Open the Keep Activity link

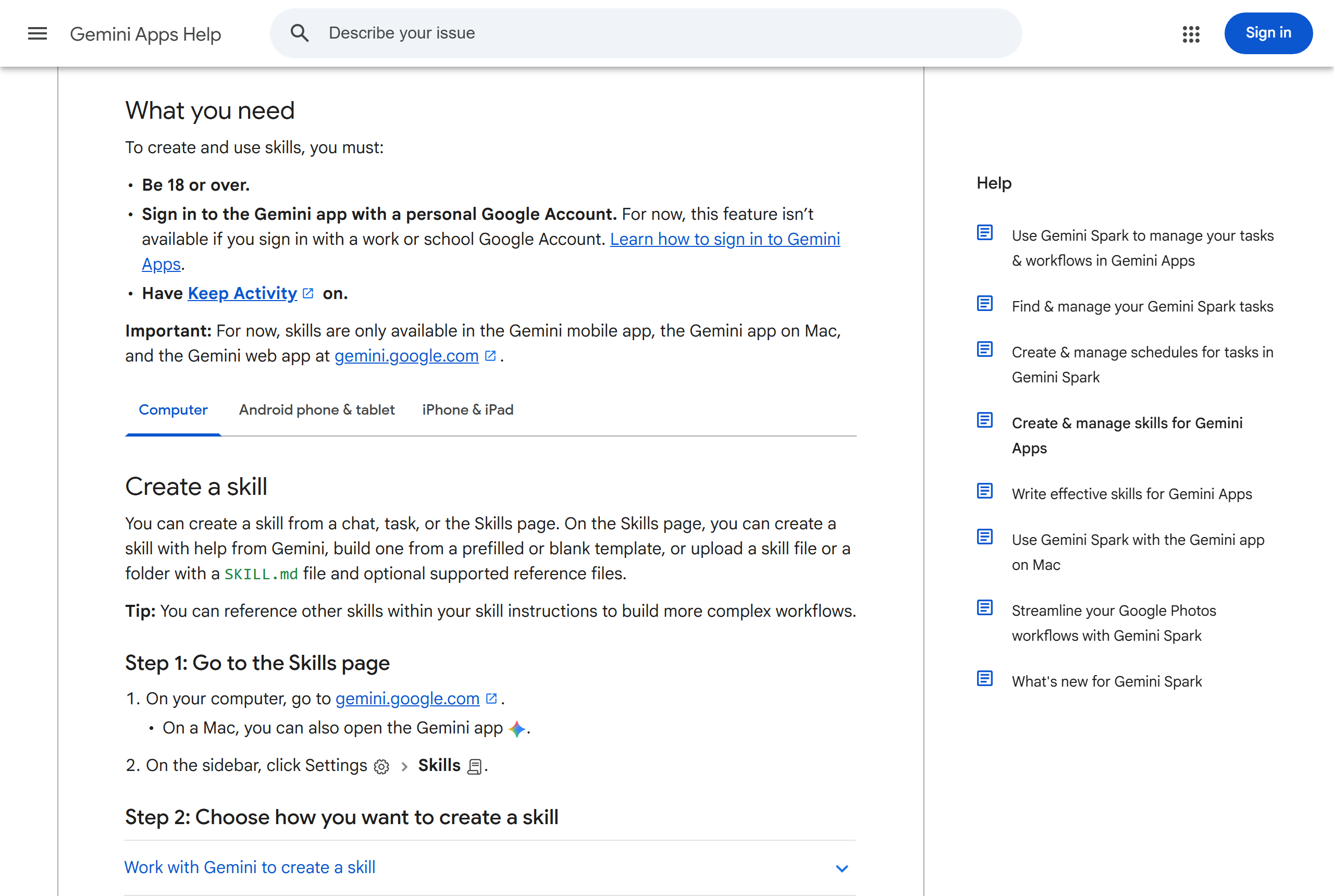pos(242,293)
